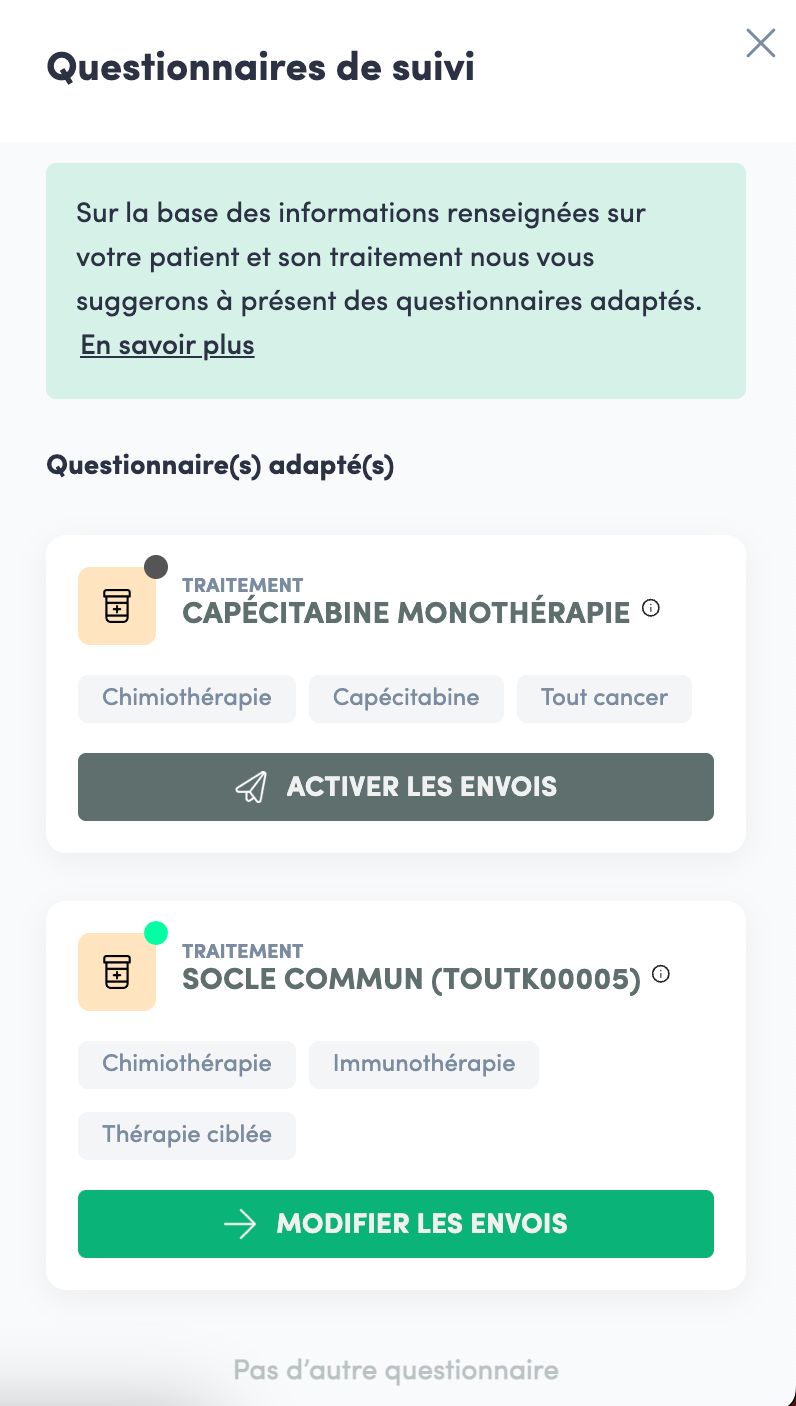Screen dimensions: 796x1406
Task: Click info icon next to Capécitabine Monothérapie
Action: 651,607
